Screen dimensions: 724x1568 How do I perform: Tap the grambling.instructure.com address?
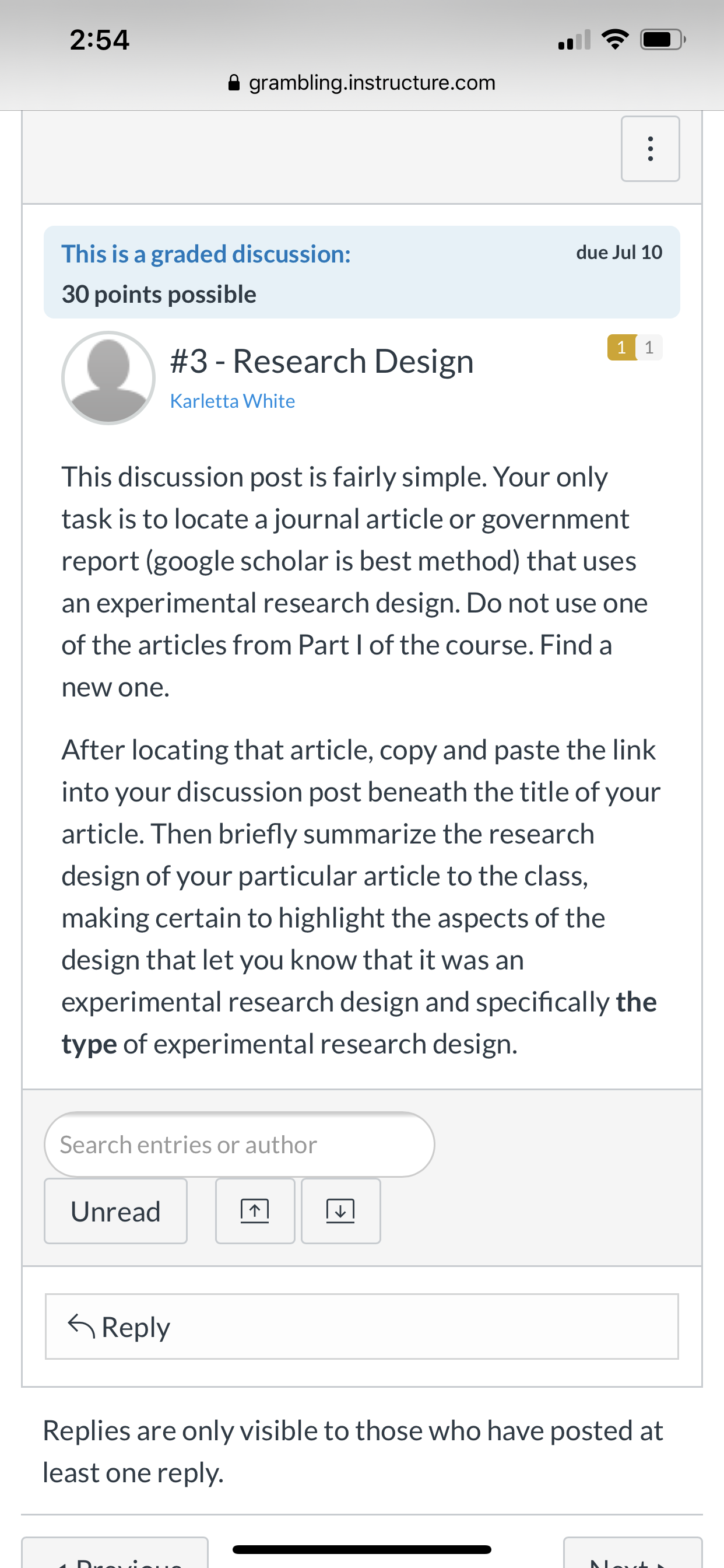[372, 82]
